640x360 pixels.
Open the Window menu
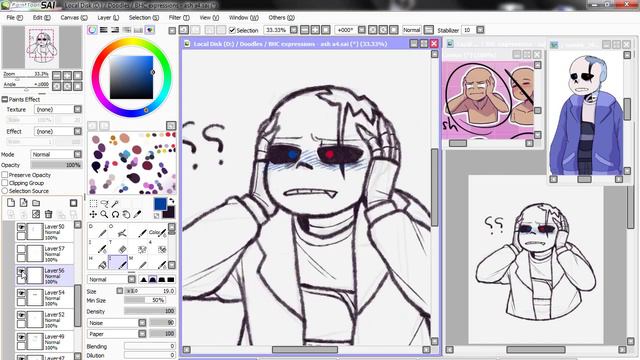[x=244, y=18]
